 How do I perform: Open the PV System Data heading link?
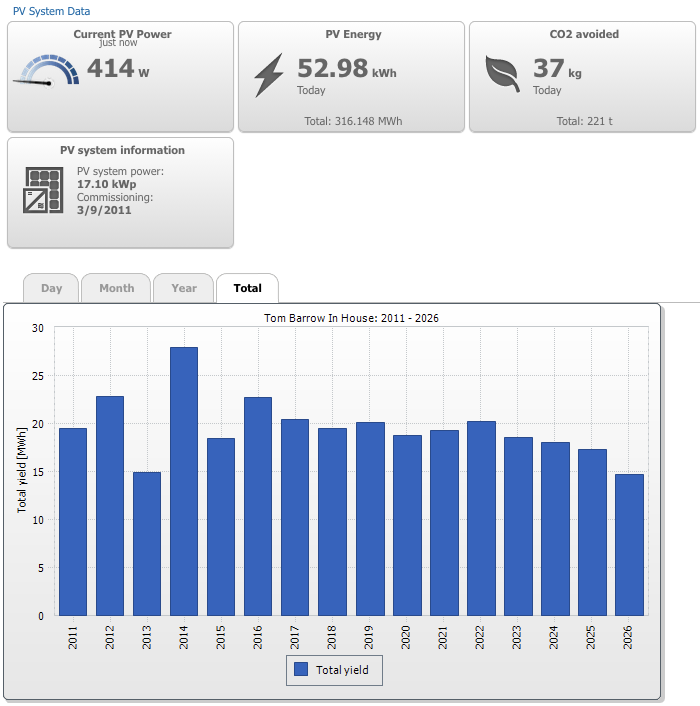[51, 11]
